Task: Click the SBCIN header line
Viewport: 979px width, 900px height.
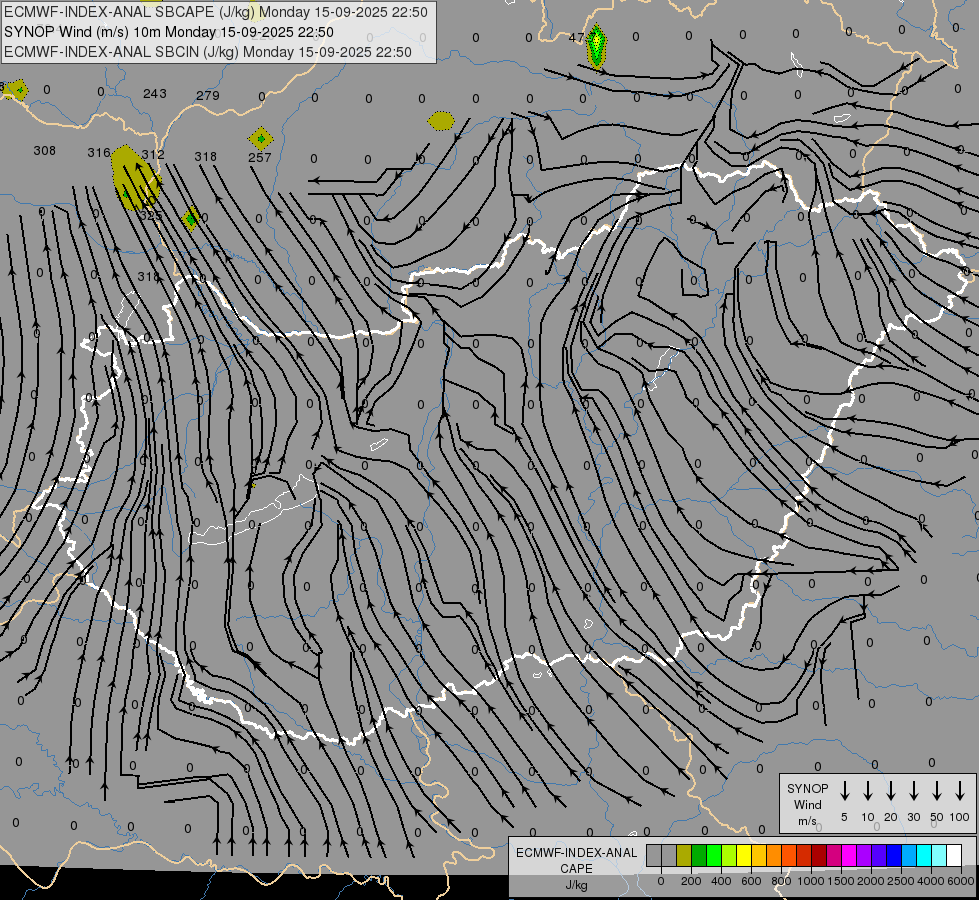Action: (x=208, y=52)
